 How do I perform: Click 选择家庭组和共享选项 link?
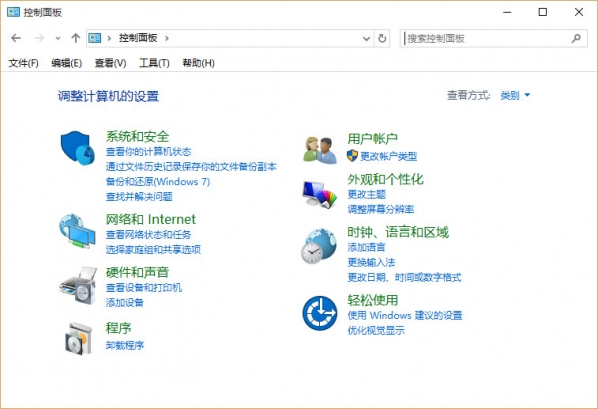153,249
